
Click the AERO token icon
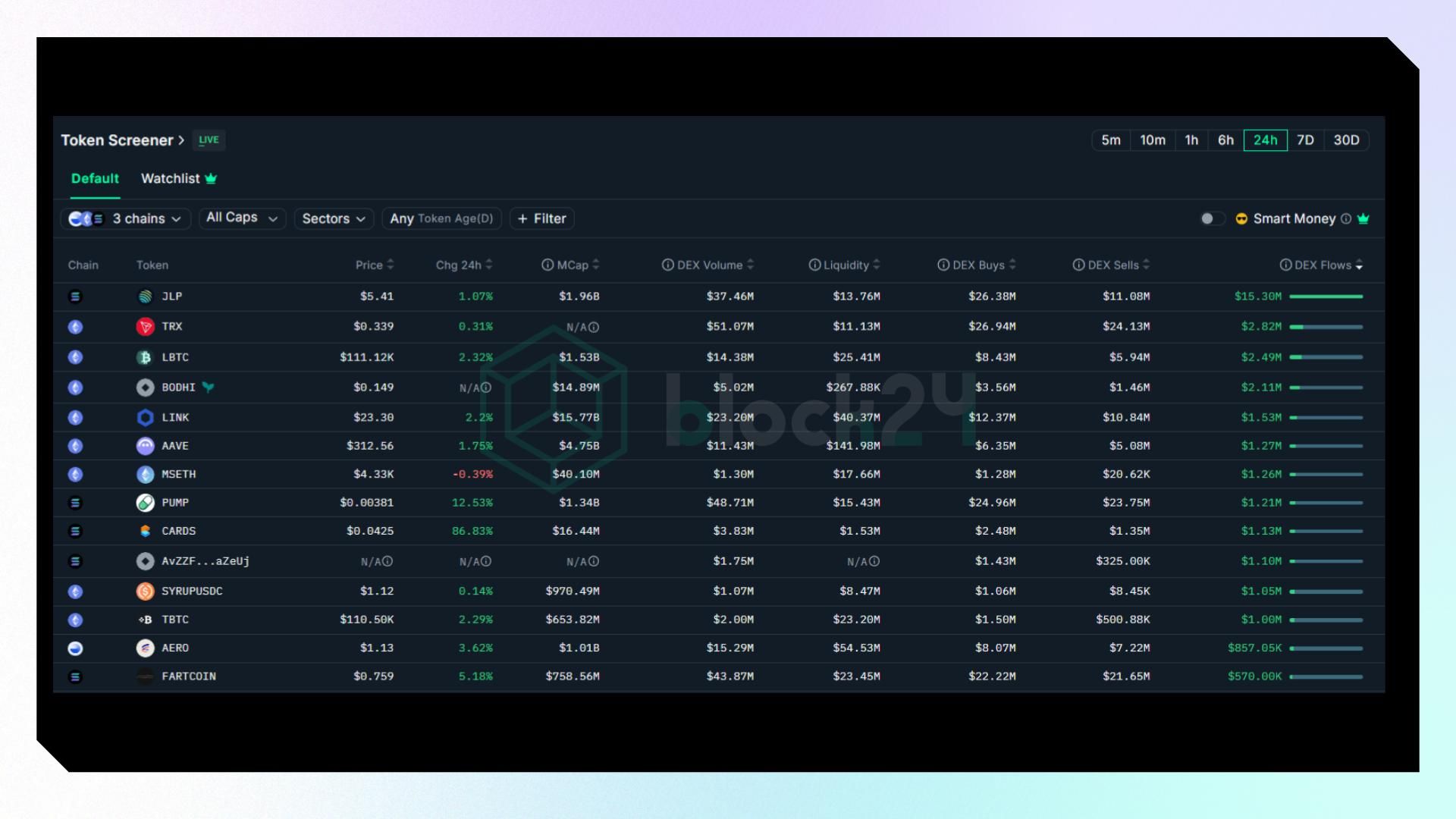pyautogui.click(x=145, y=648)
